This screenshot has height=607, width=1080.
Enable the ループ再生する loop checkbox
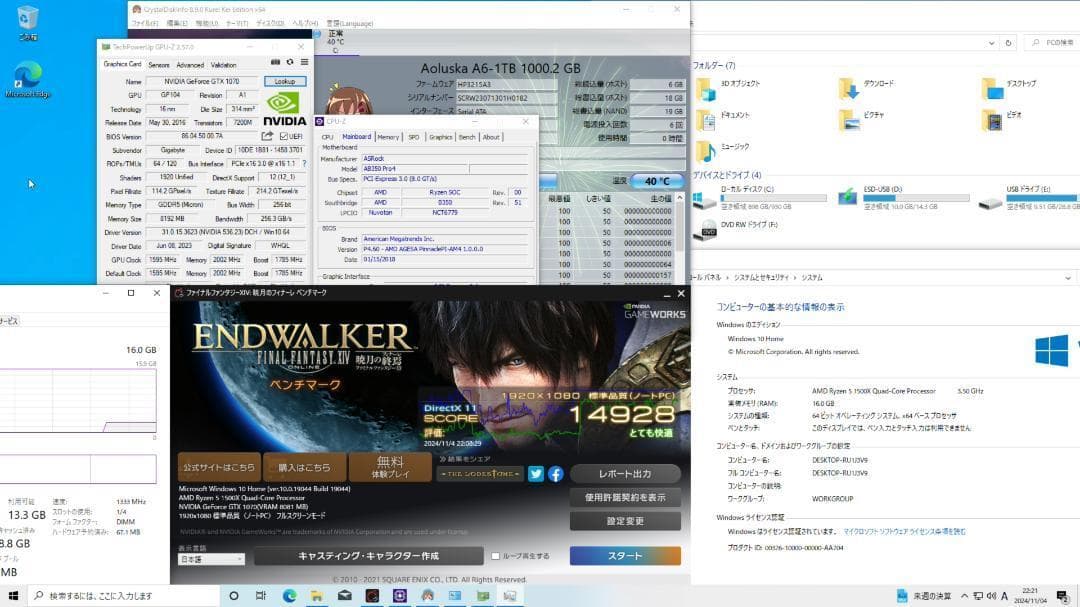pos(496,557)
